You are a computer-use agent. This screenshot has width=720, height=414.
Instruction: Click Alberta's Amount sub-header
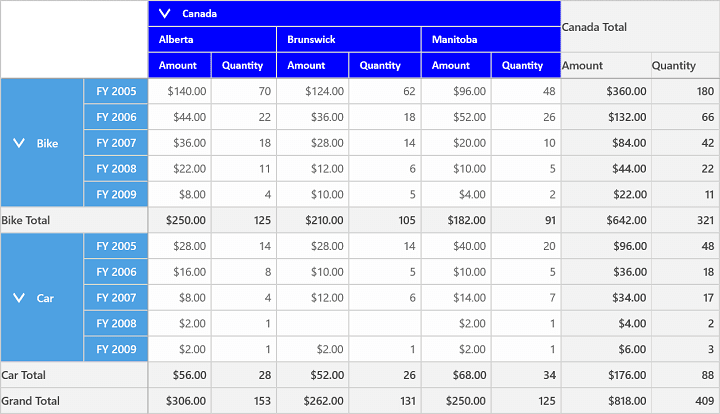click(x=180, y=65)
